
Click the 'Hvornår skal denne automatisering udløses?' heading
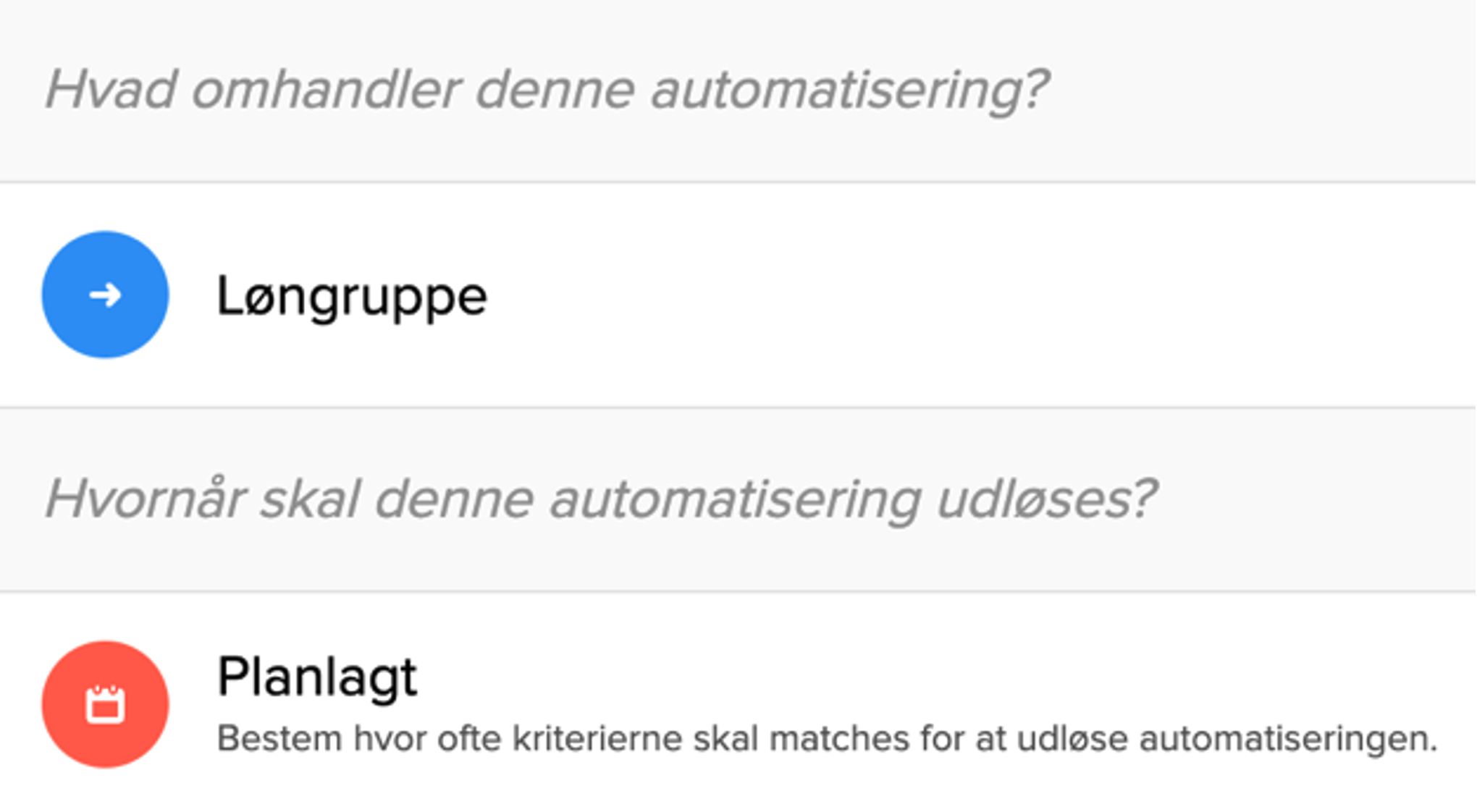601,499
